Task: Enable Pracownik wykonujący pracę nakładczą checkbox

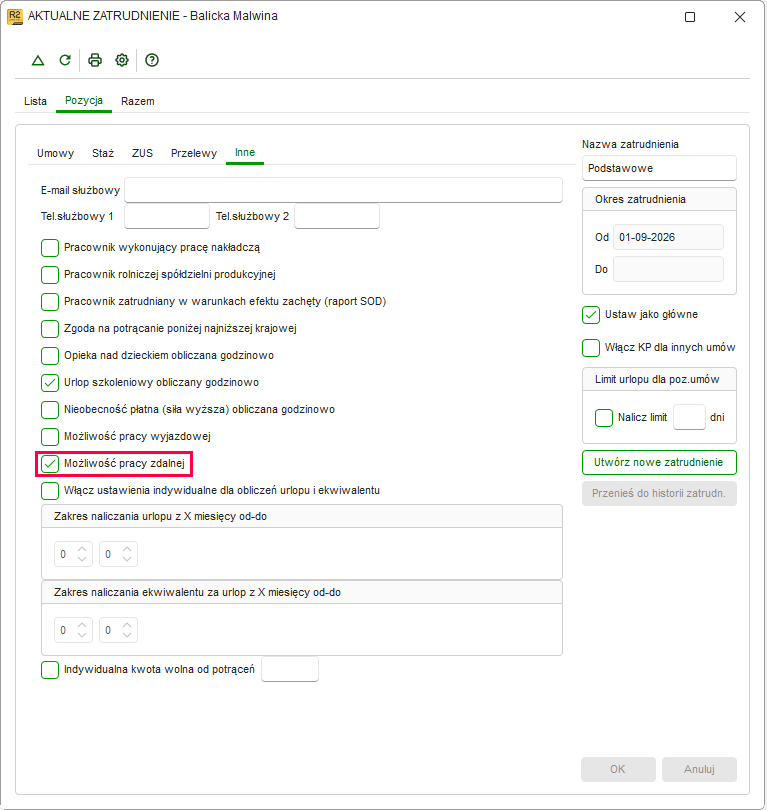Action: (x=50, y=248)
